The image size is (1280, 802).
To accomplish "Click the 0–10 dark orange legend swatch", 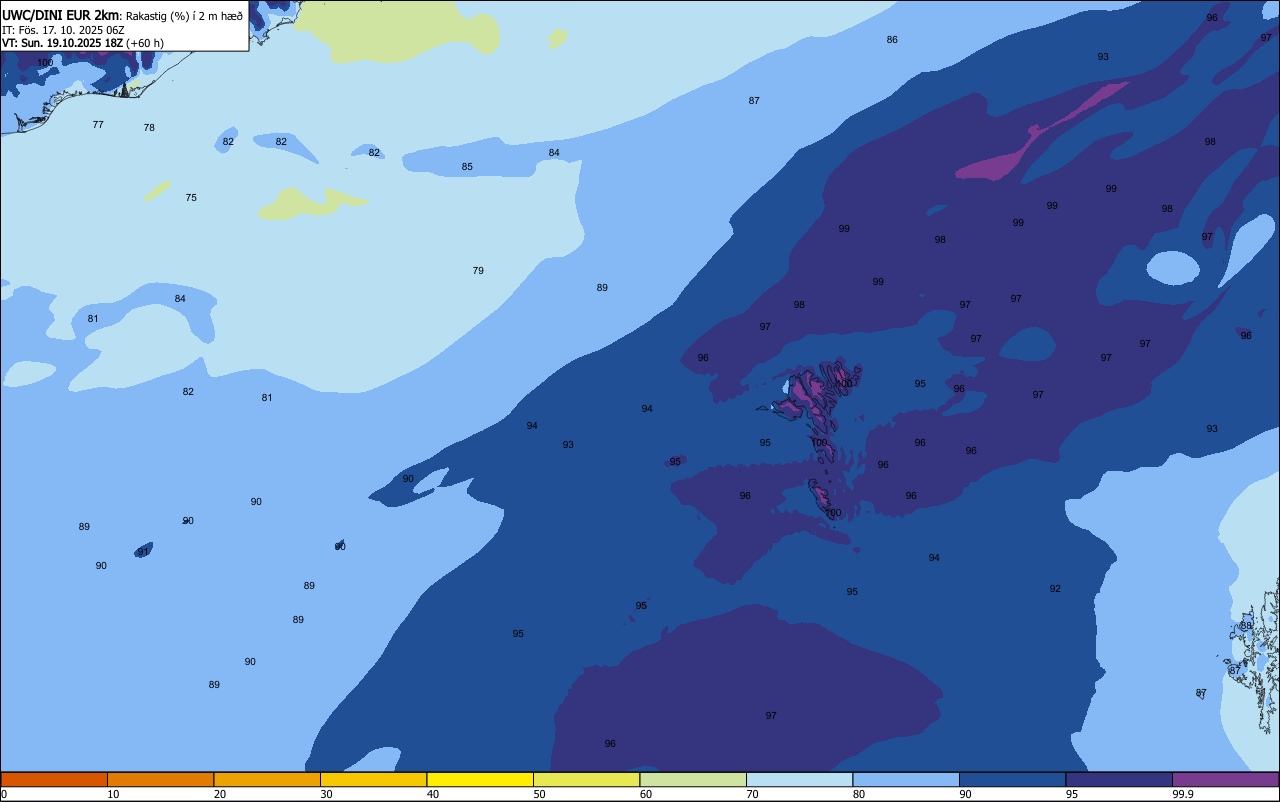I will click(x=54, y=779).
